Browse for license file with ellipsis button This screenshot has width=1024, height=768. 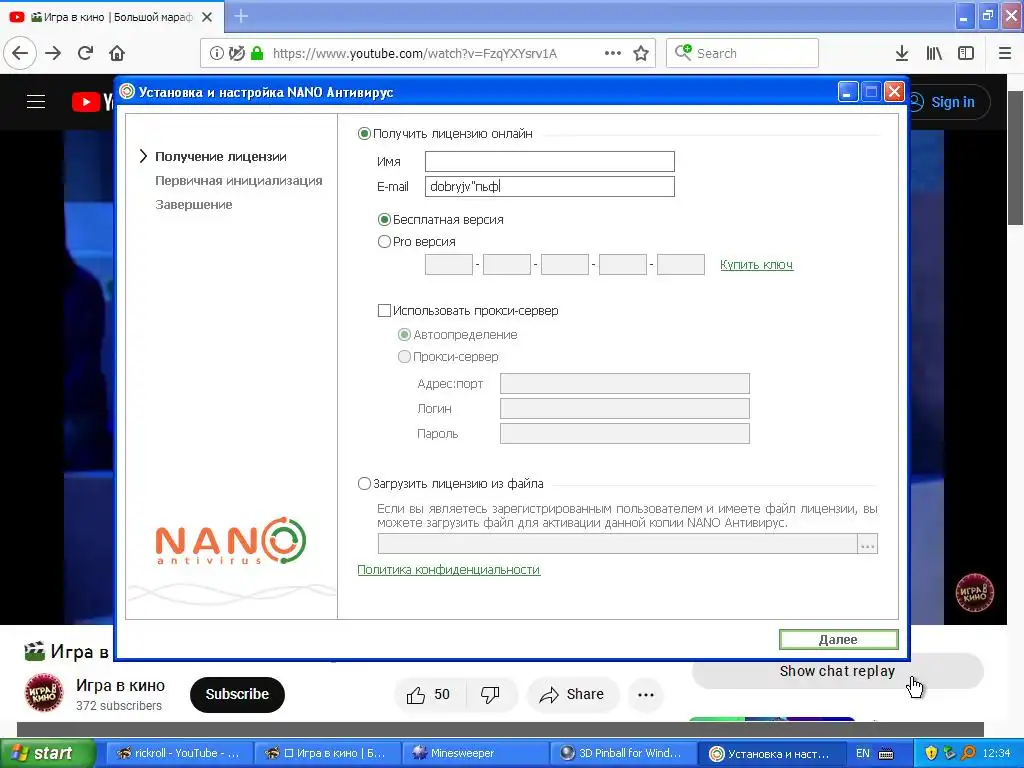point(867,544)
